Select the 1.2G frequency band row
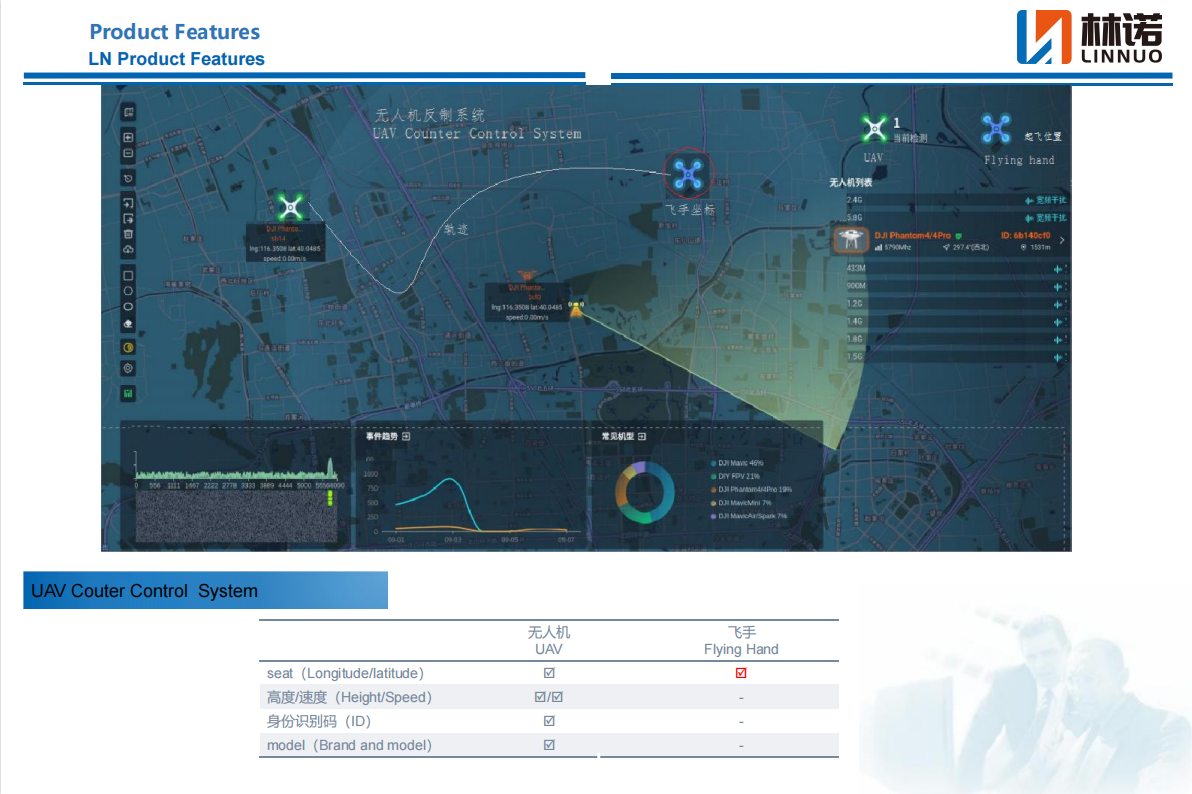 tap(950, 303)
